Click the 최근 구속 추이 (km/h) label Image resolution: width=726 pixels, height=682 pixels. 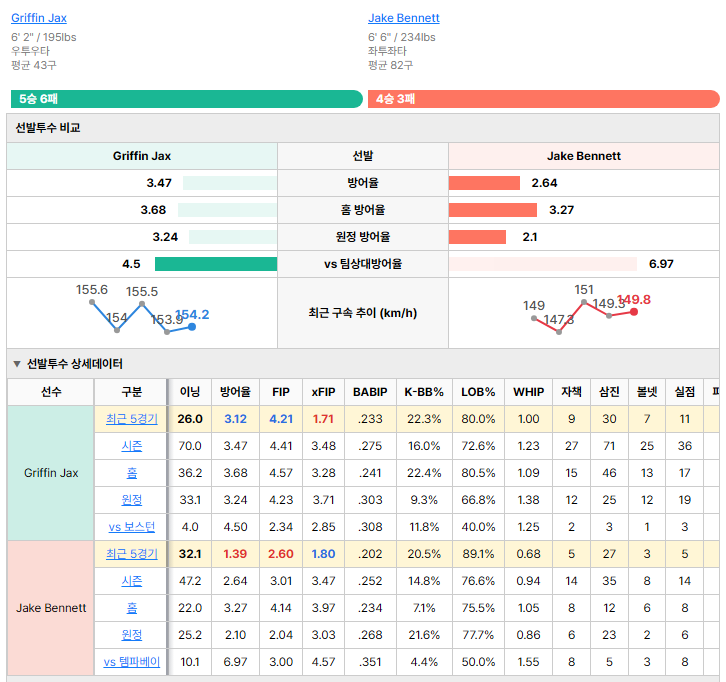tap(363, 313)
